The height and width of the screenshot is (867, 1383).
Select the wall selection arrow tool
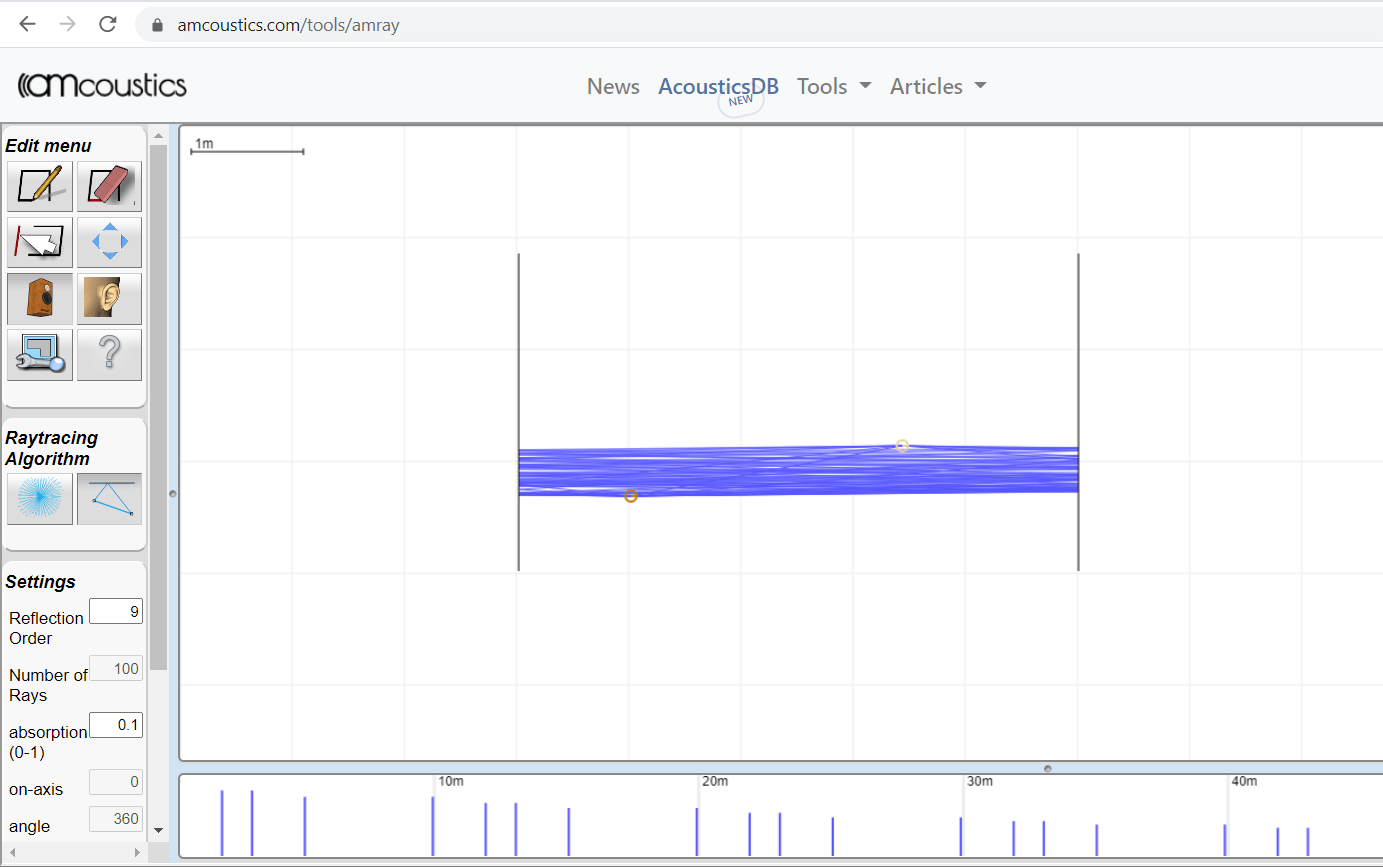pos(40,243)
